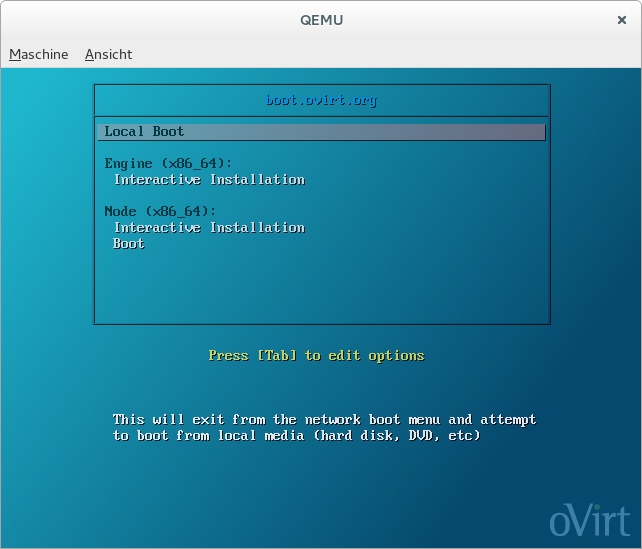Viewport: 642px width, 549px height.
Task: Click the oVirt logo watermark
Action: (x=589, y=520)
